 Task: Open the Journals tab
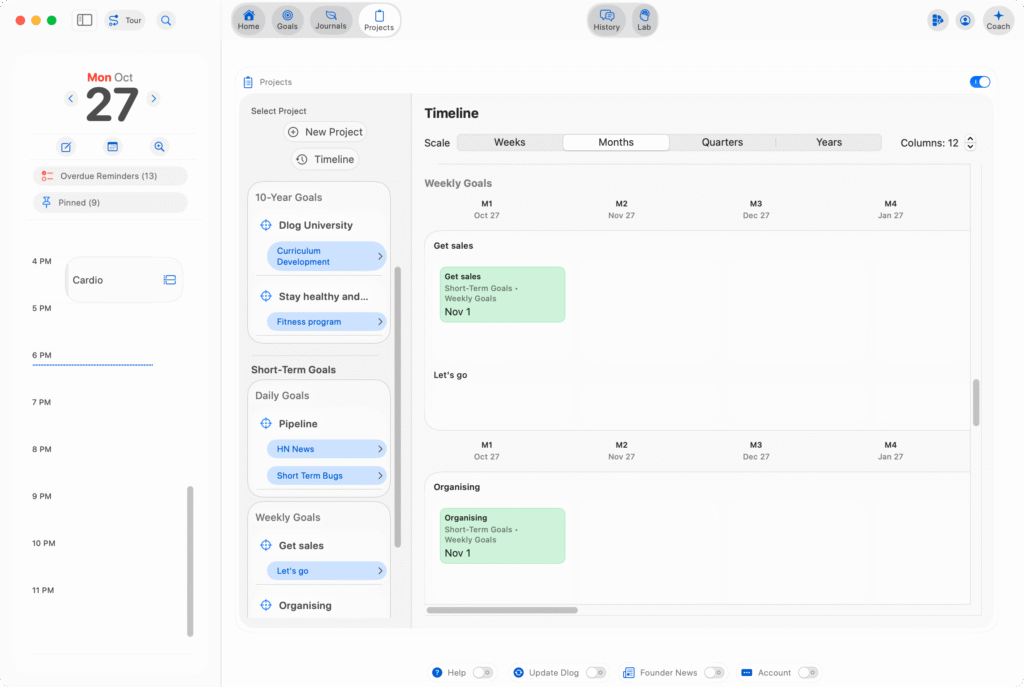click(331, 20)
